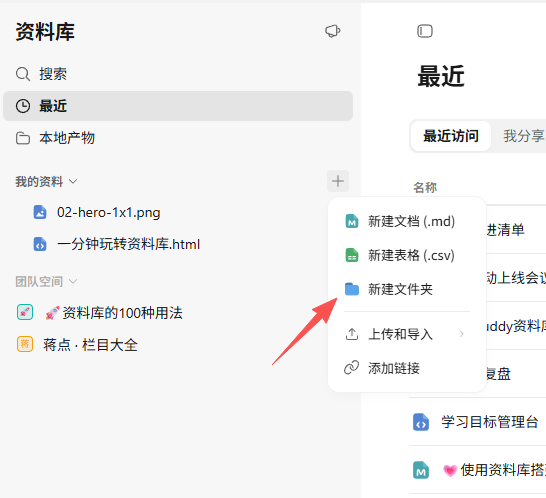
Task: Switch to the 最近访问 tab
Action: 451,136
